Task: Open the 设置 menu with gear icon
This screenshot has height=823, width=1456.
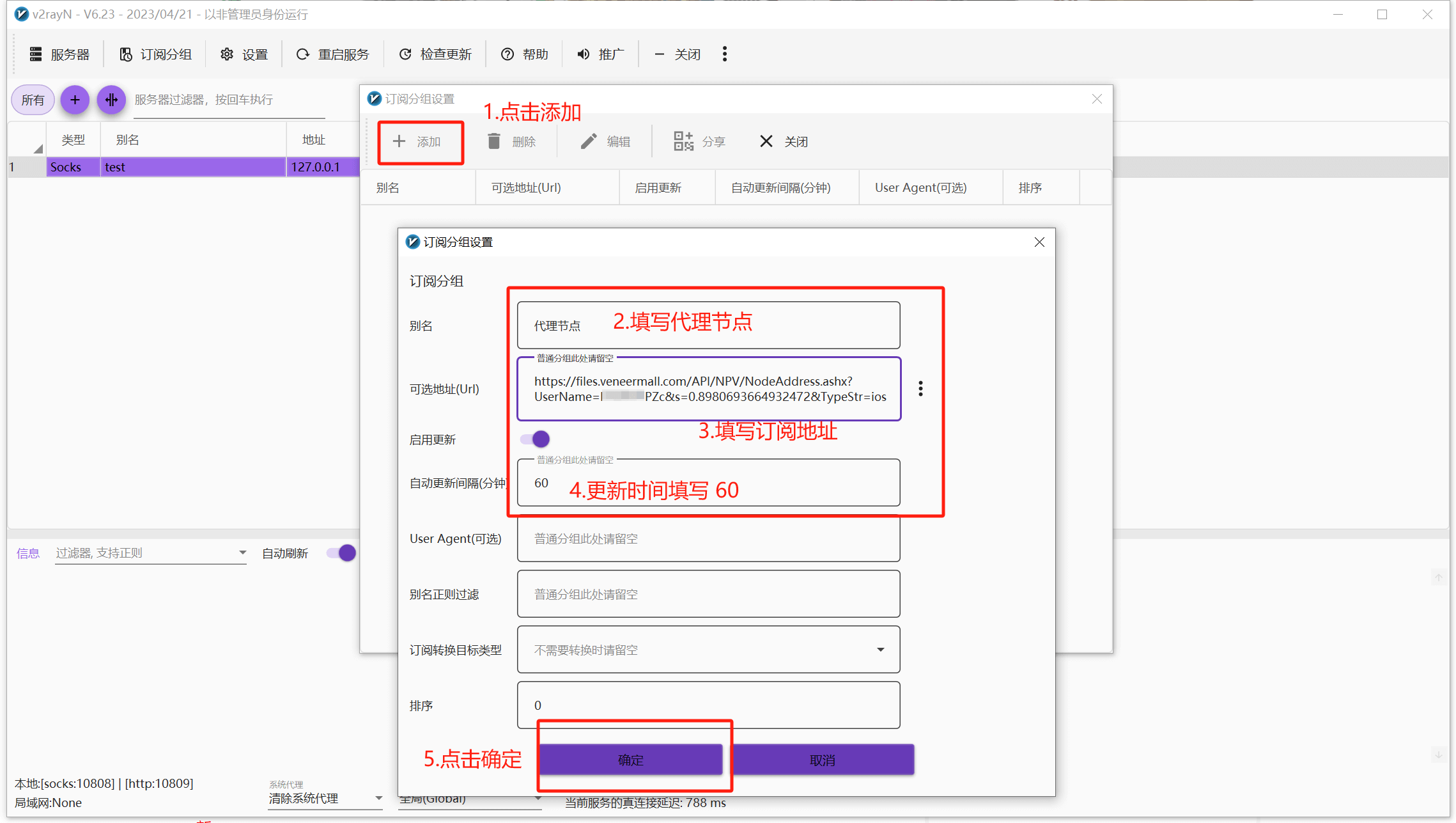Action: coord(244,54)
